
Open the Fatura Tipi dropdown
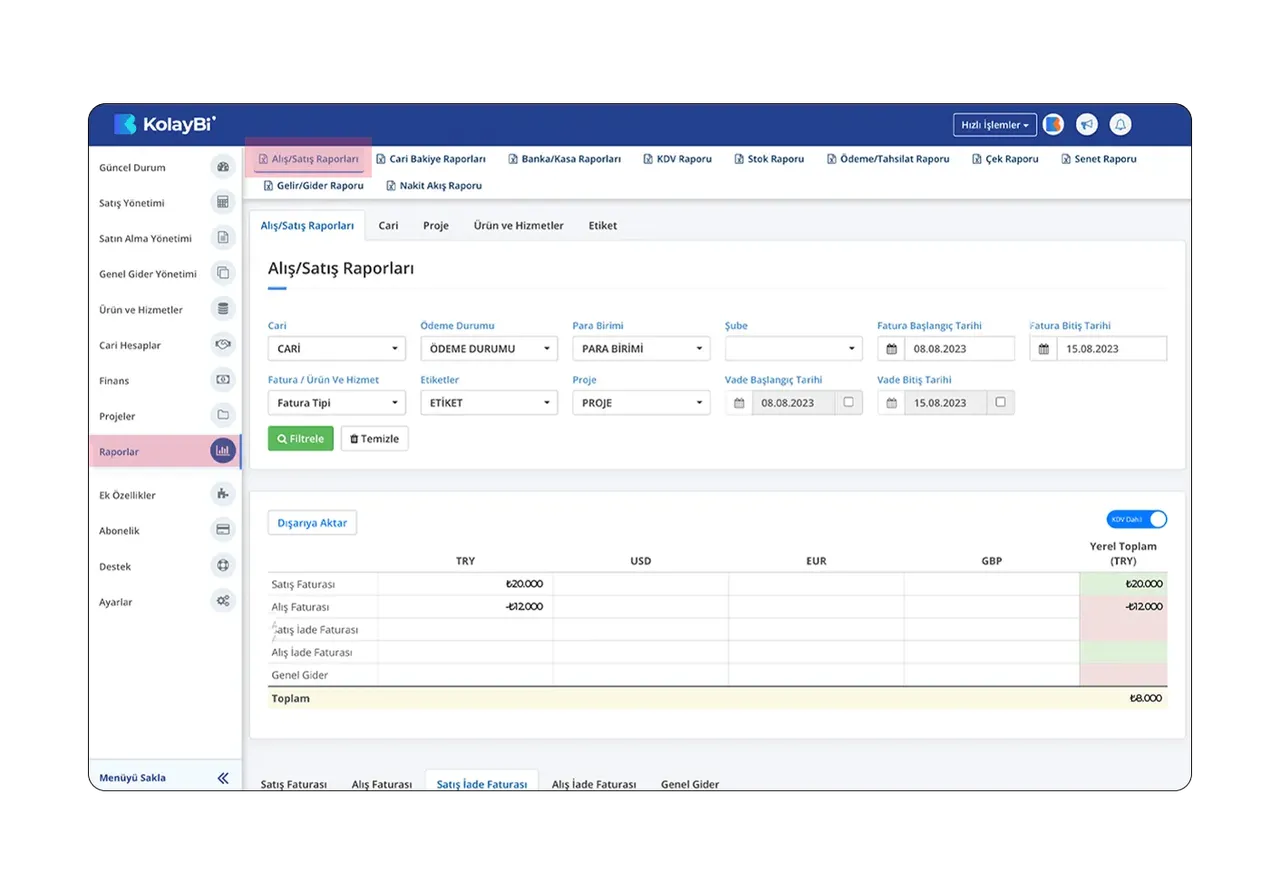point(337,403)
